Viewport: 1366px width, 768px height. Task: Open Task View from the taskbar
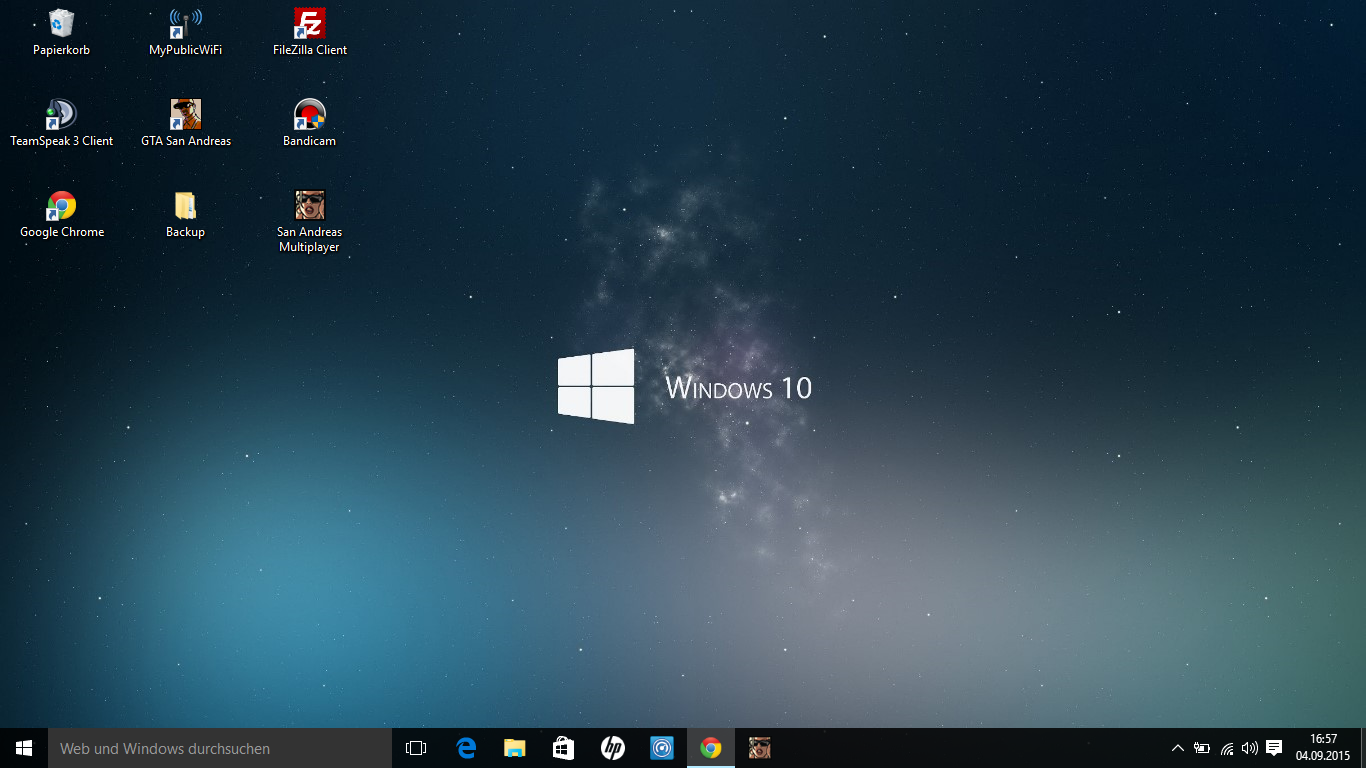click(x=416, y=748)
